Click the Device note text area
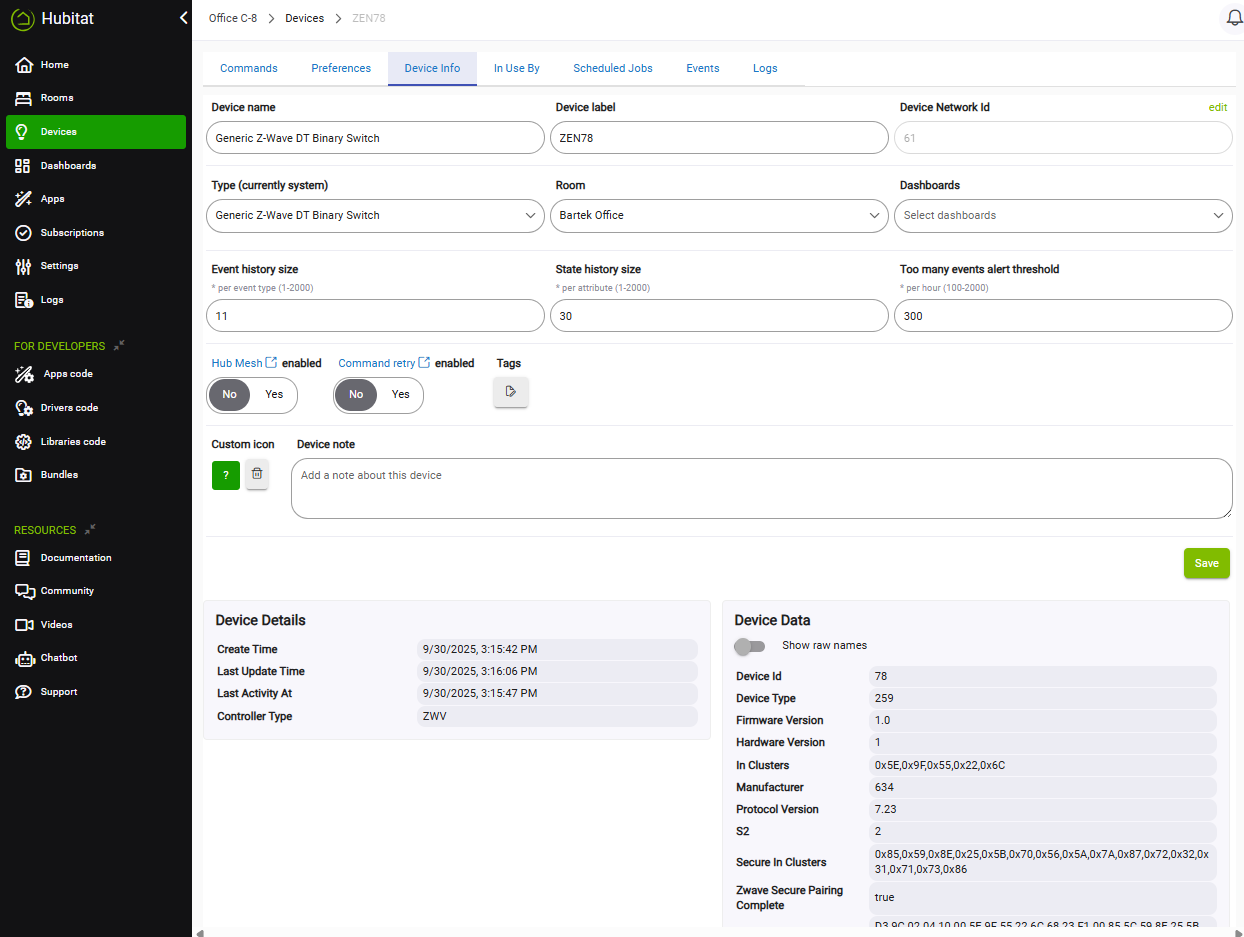Screen dimensions: 1244x937 click(761, 489)
